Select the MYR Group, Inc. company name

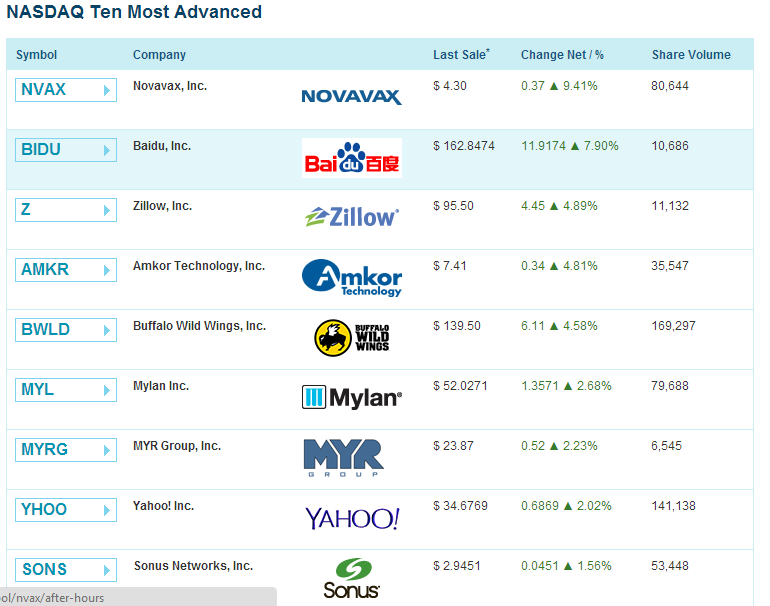(177, 446)
